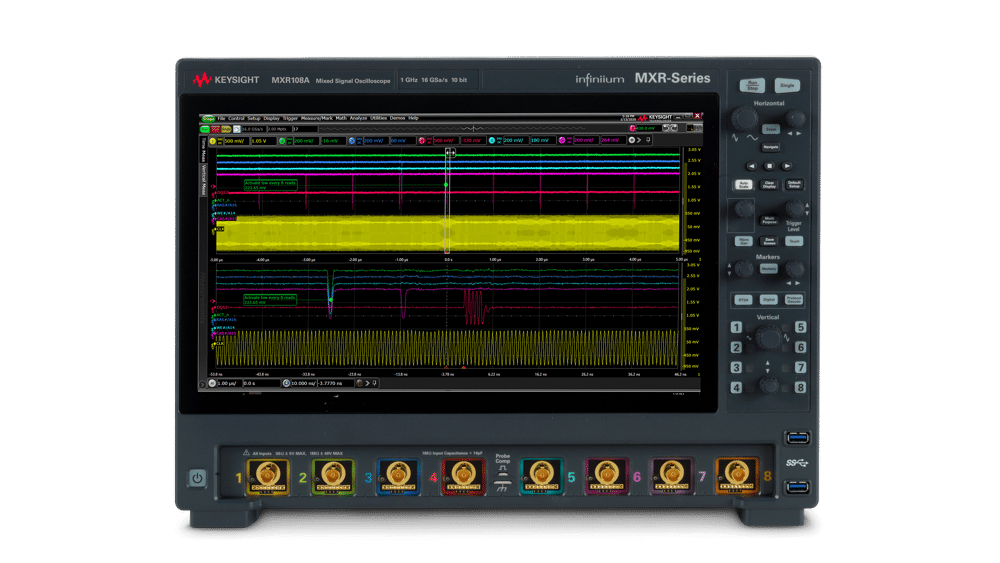Click the large vertical scale knob
The height and width of the screenshot is (563, 1000).
pyautogui.click(x=768, y=338)
